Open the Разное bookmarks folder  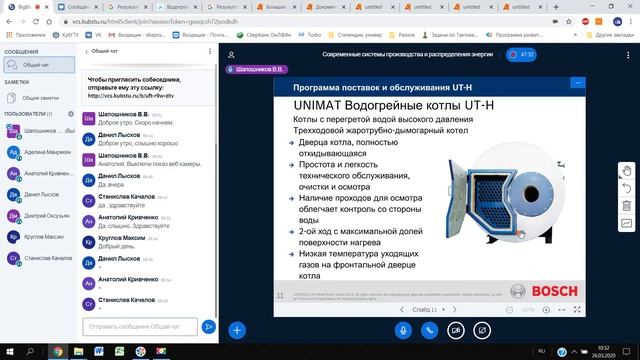tap(402, 35)
